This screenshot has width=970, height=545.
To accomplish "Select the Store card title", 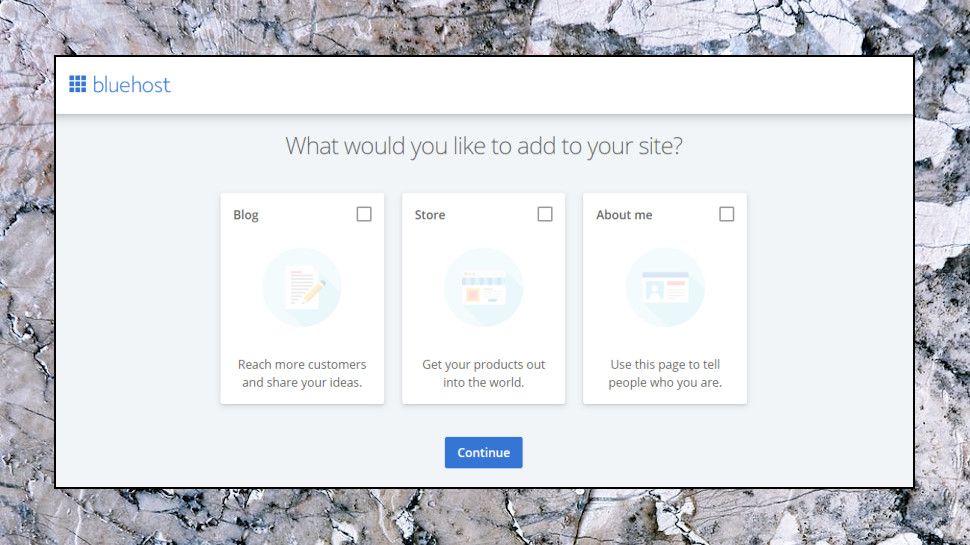I will 430,215.
